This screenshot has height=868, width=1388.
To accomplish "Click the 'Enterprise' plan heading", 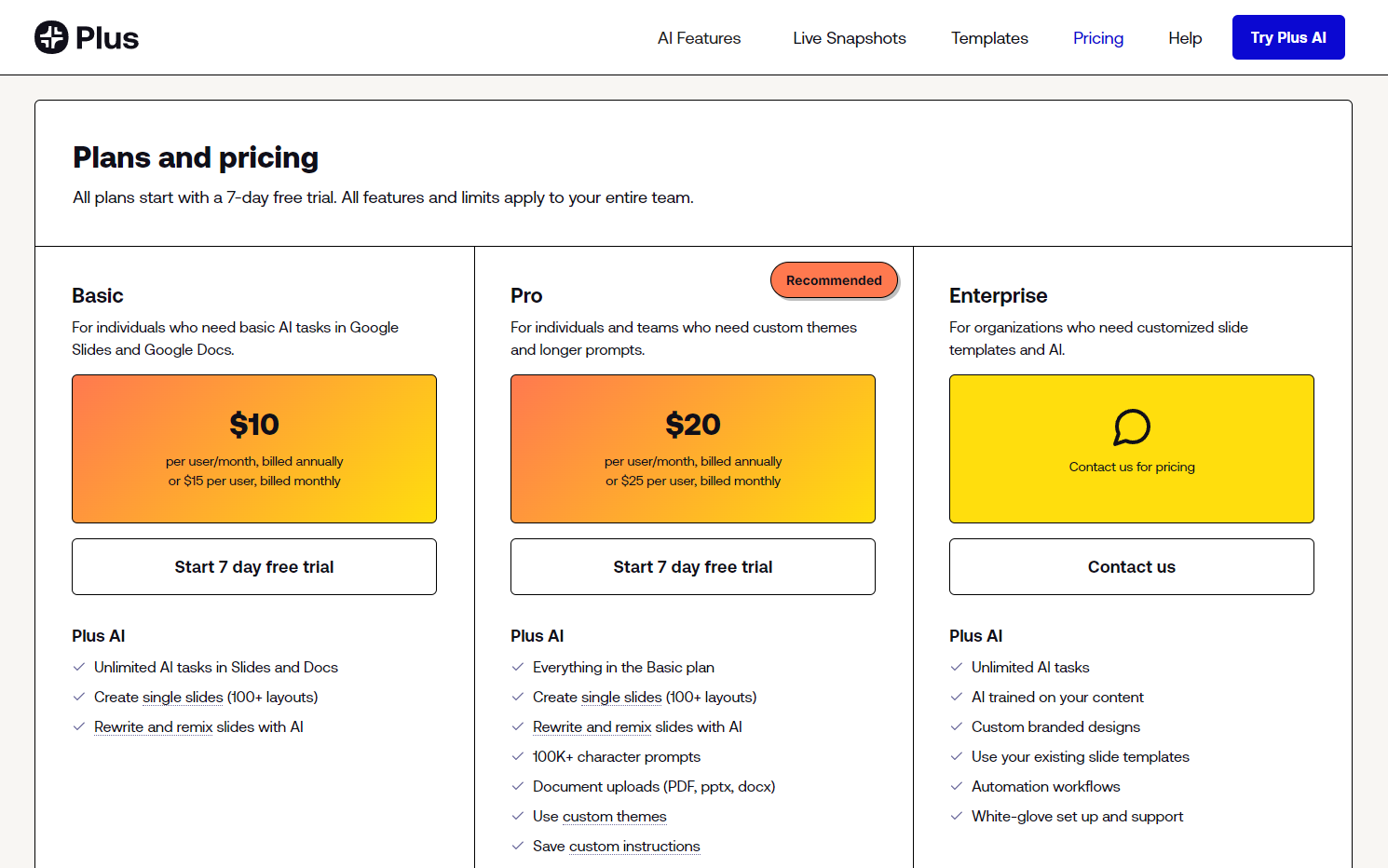I will coord(998,295).
